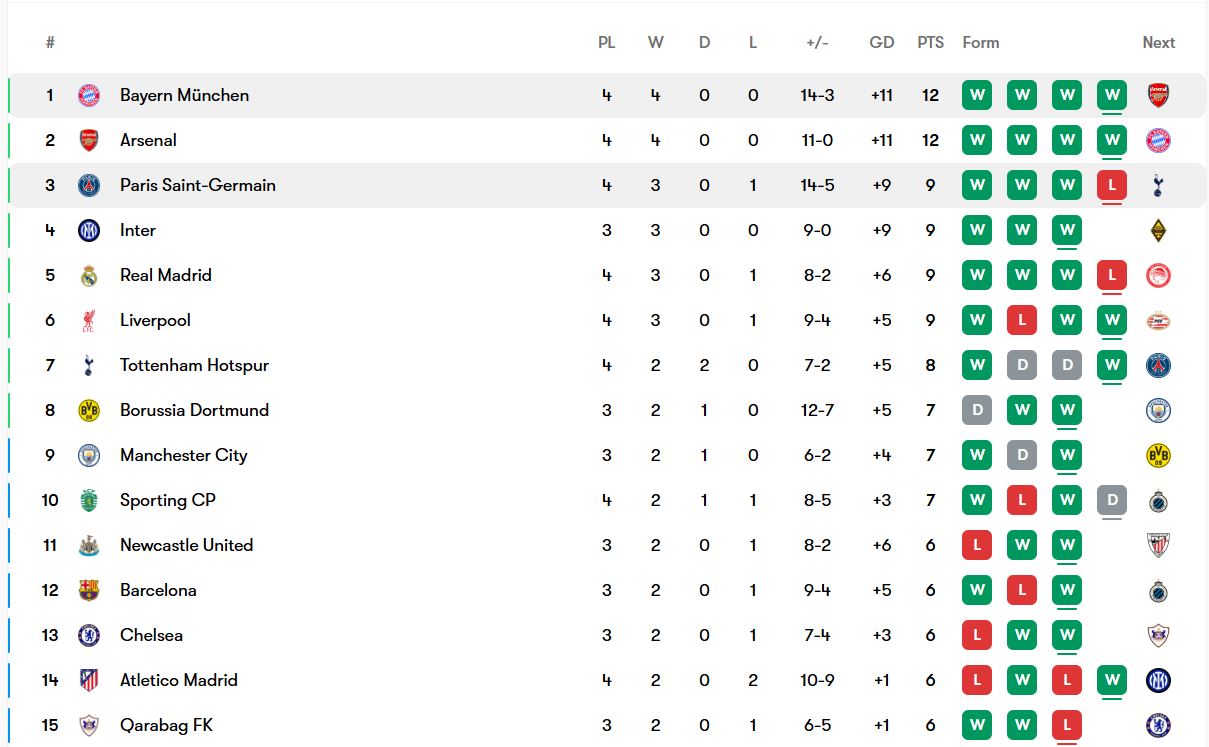
Task: Open Paris Saint-Germain's next opponent Tottenham icon
Action: coord(1158,186)
